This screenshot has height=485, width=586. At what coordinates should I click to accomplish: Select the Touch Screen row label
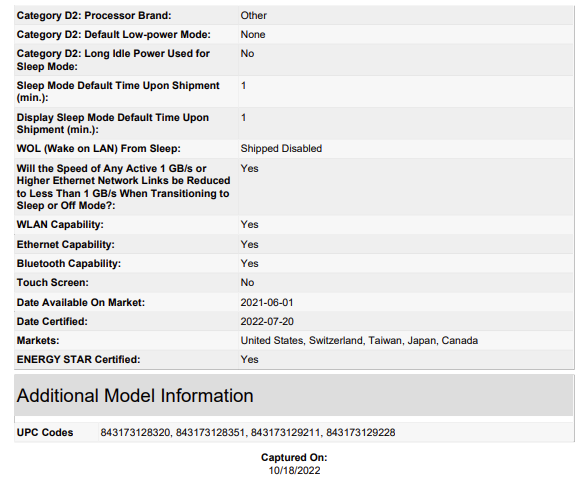pos(53,282)
